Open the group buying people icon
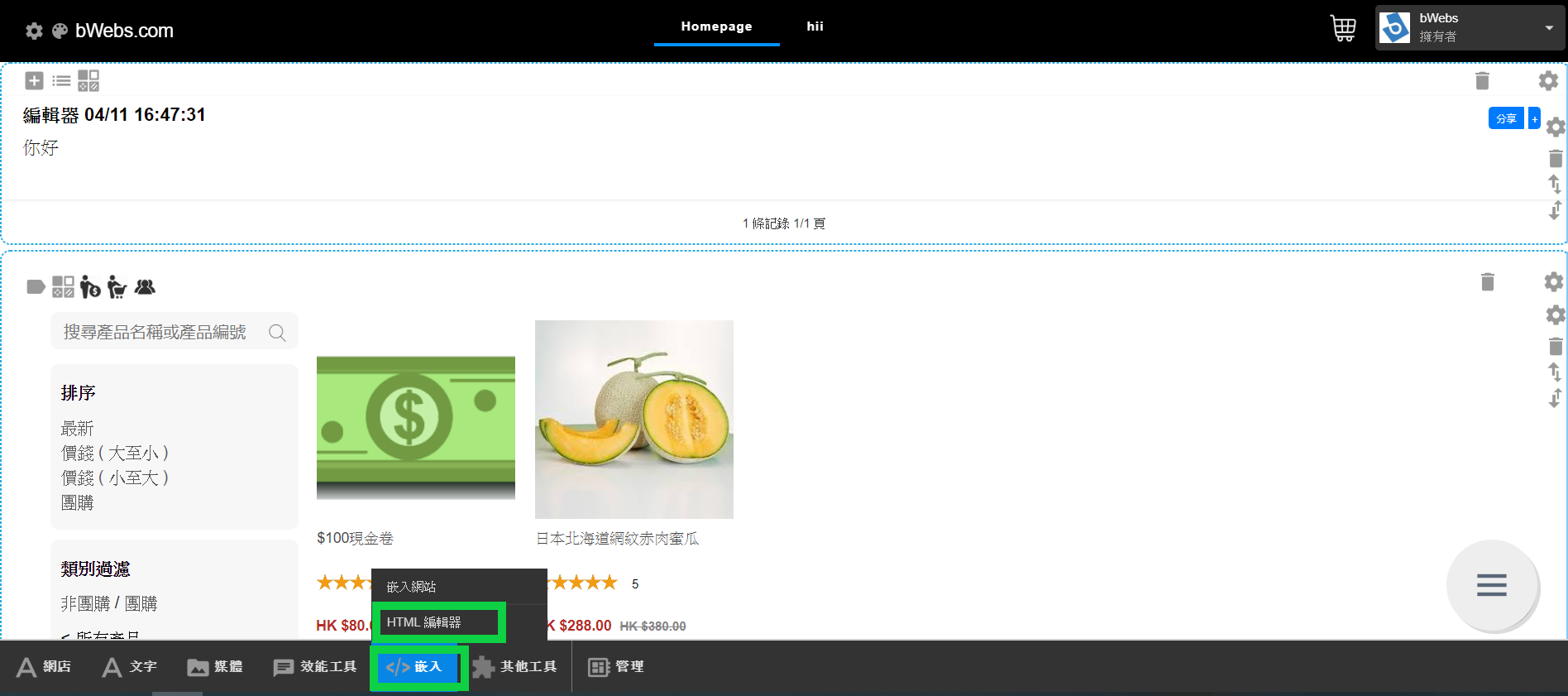 [x=145, y=287]
